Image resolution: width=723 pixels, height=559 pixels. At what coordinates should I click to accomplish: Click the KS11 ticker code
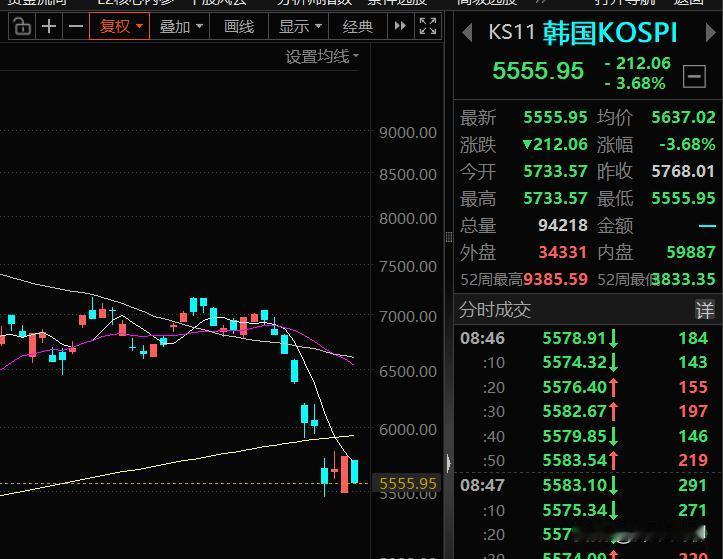click(x=511, y=32)
